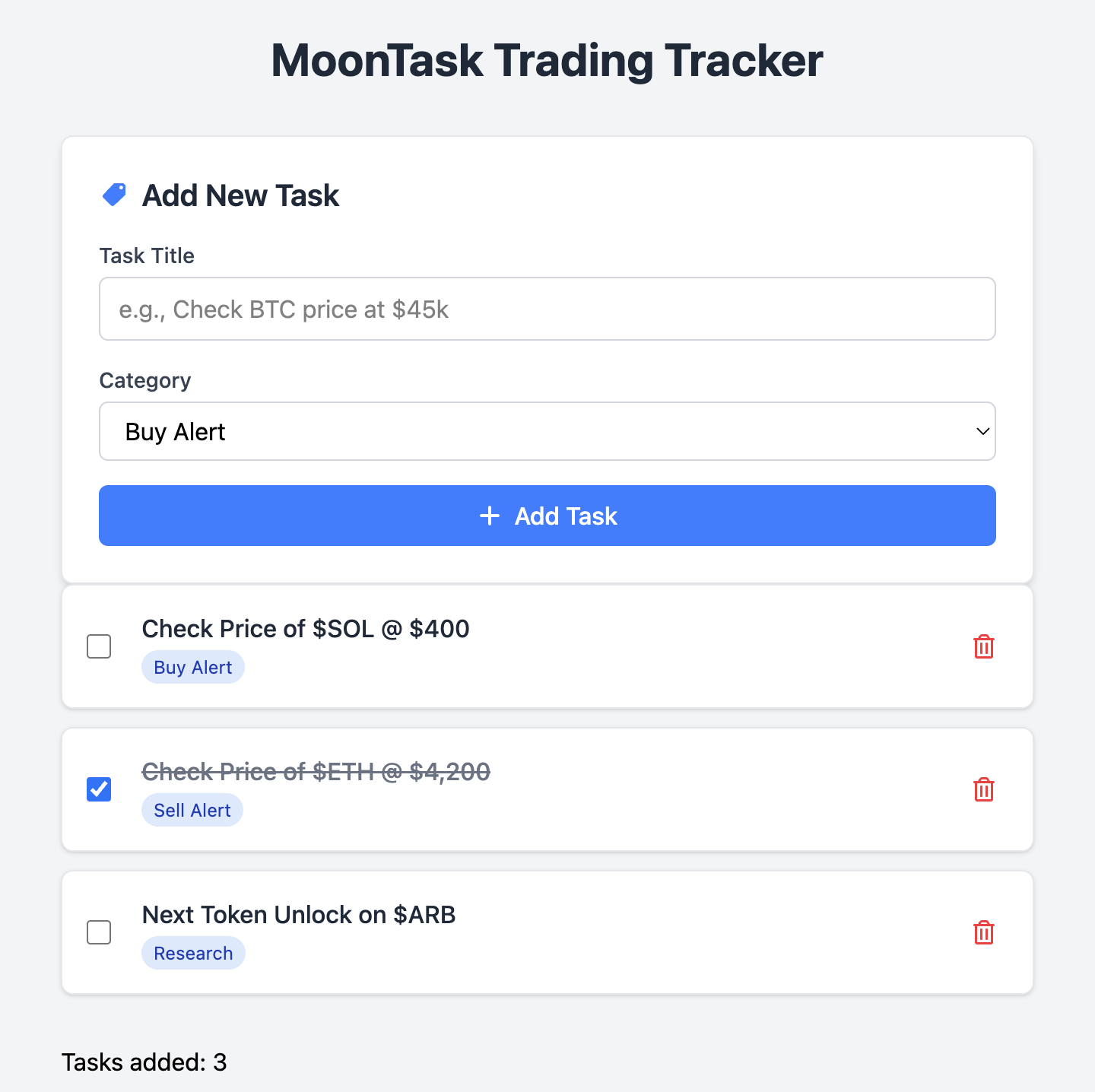
Task: Click the Buy Alert tag on $SOL task
Action: pos(193,667)
